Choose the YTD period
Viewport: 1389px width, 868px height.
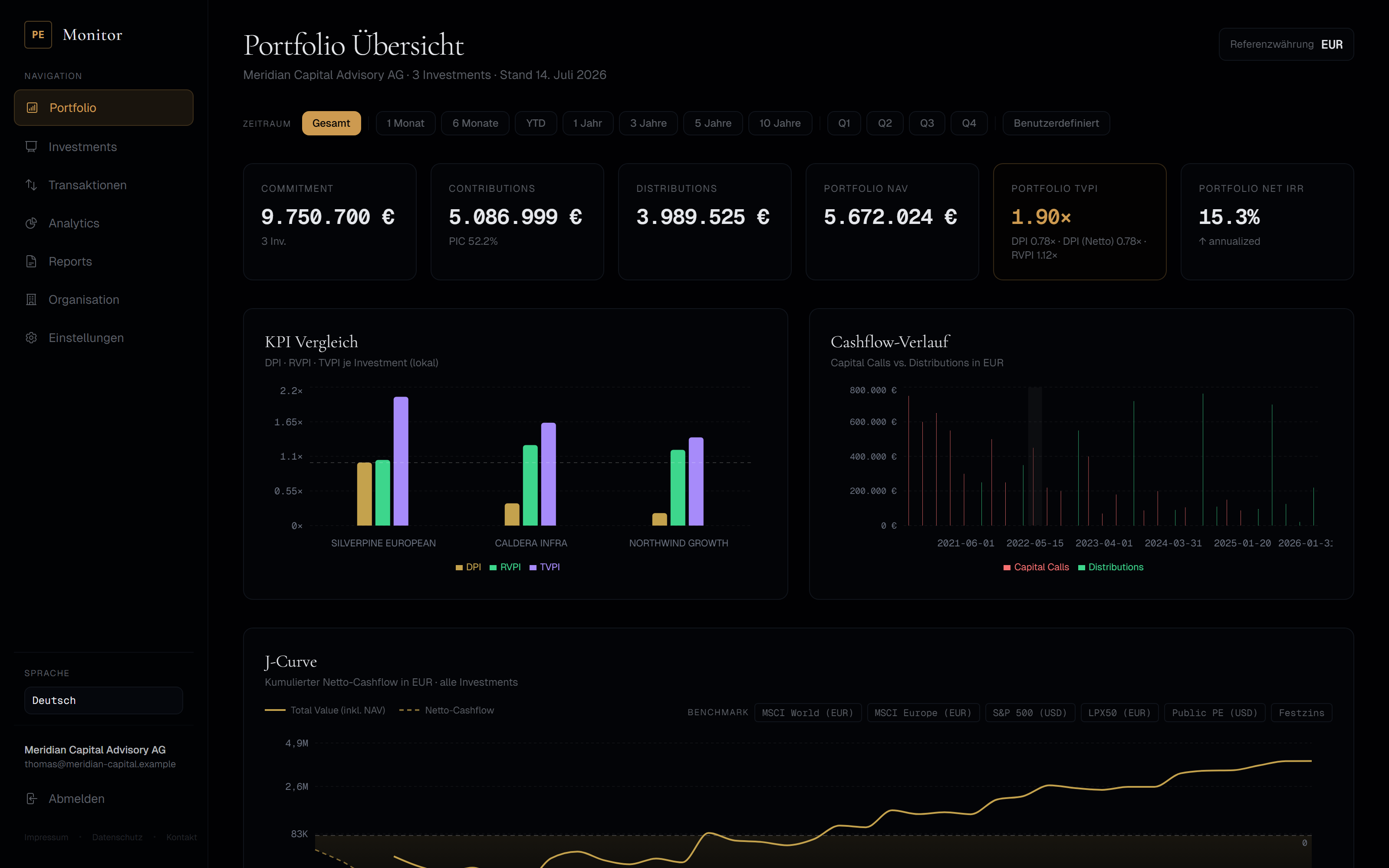(x=536, y=123)
